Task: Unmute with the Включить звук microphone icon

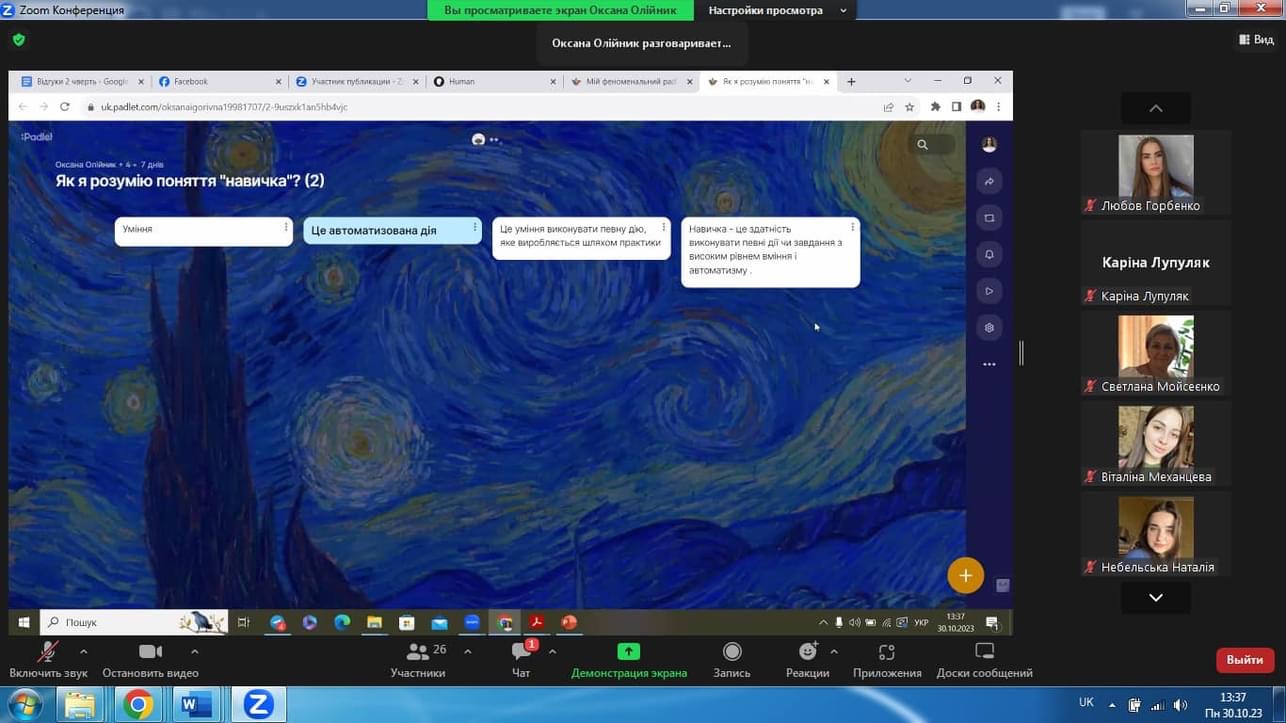Action: pyautogui.click(x=47, y=652)
